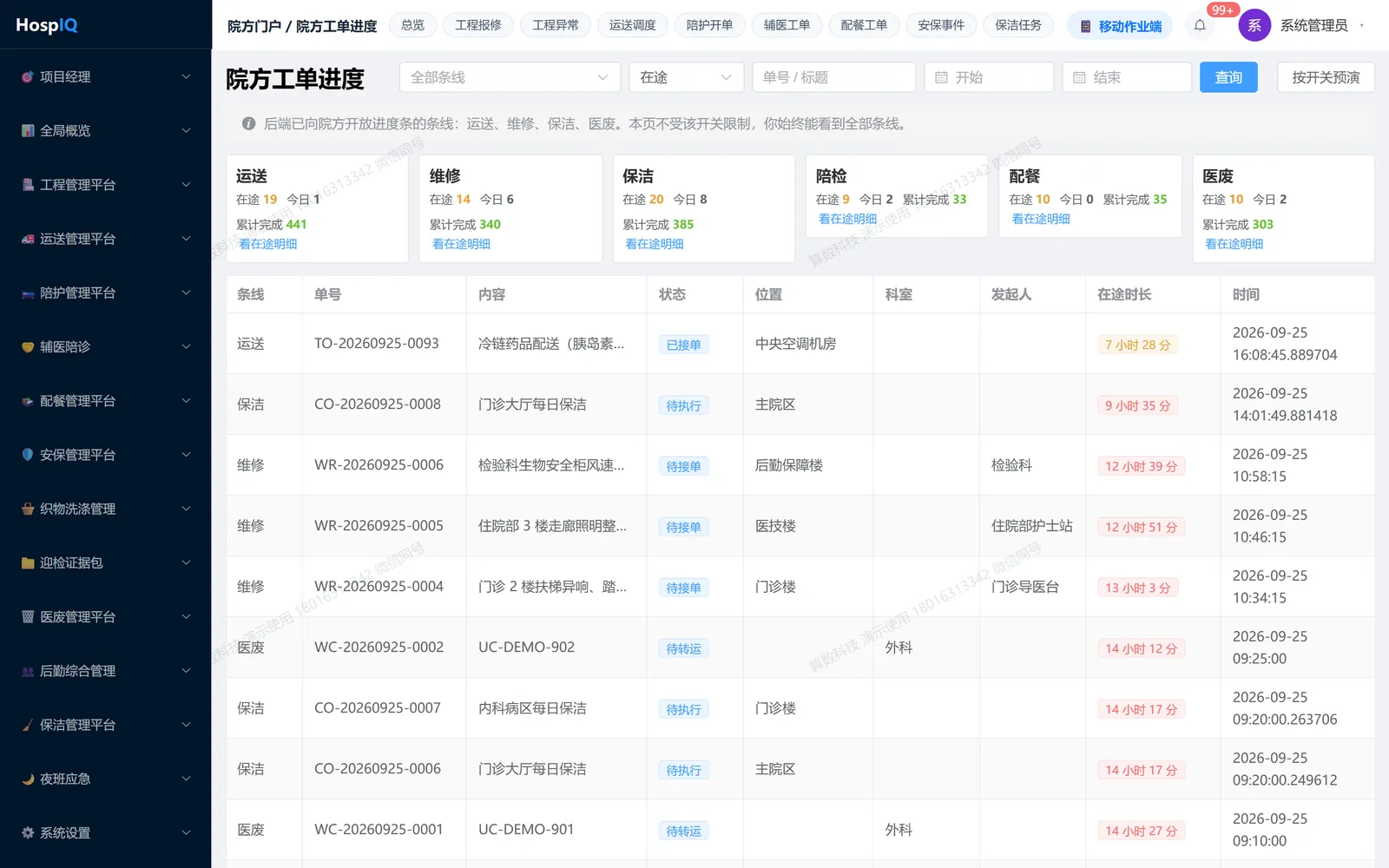Click the info icon beside notice text
This screenshot has height=868, width=1389.
[x=248, y=123]
